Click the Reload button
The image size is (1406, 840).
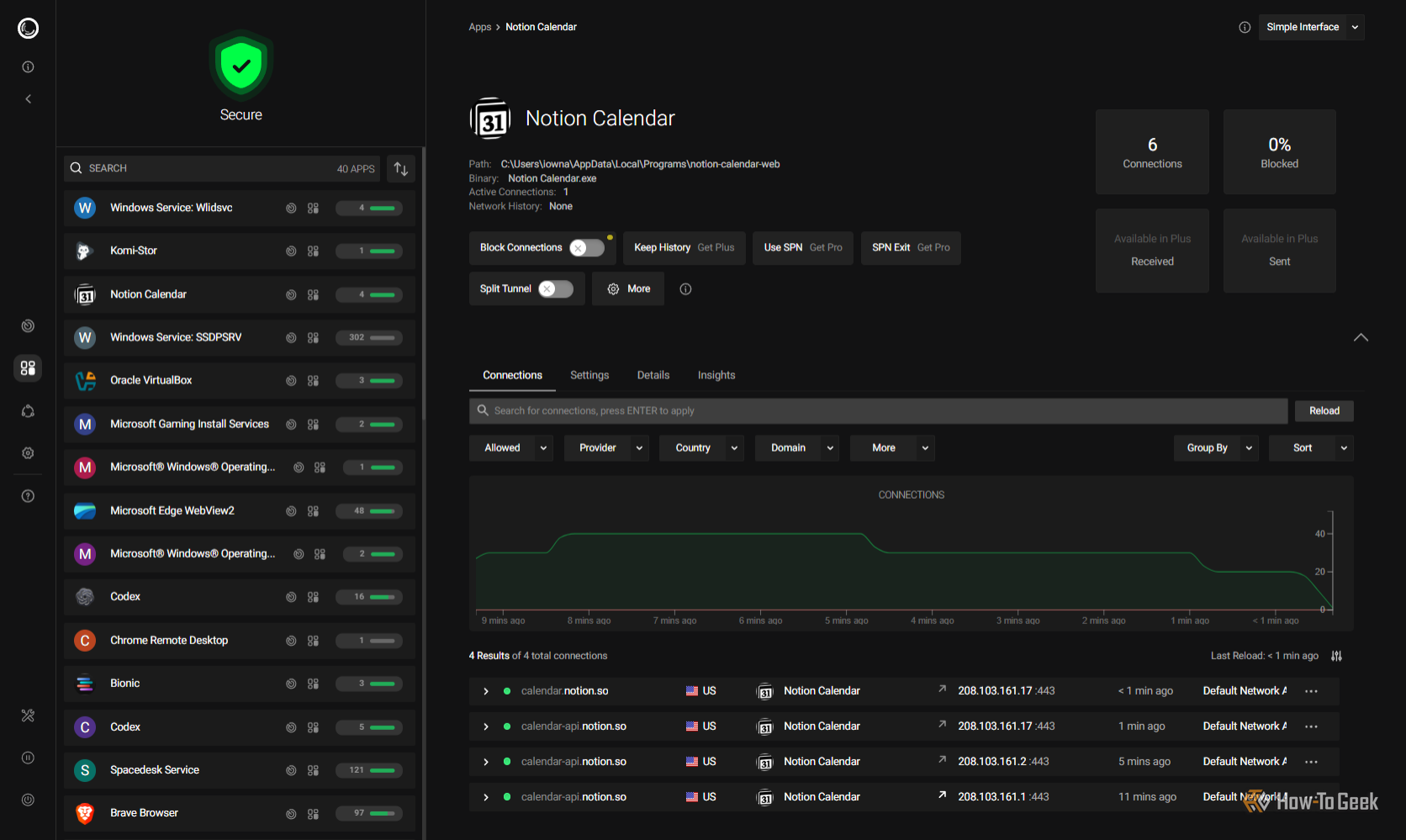[x=1324, y=411]
